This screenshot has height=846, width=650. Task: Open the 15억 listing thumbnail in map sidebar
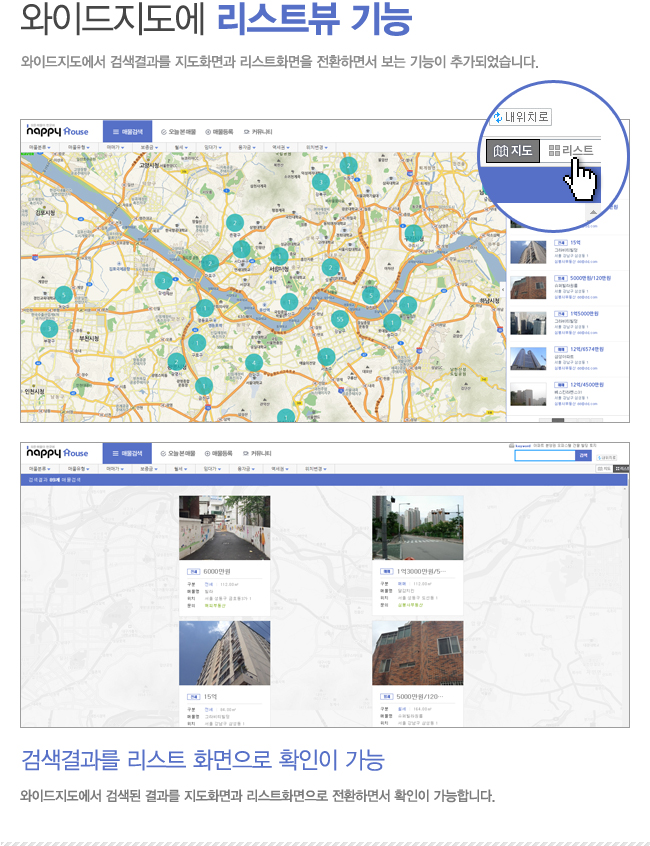tap(528, 252)
